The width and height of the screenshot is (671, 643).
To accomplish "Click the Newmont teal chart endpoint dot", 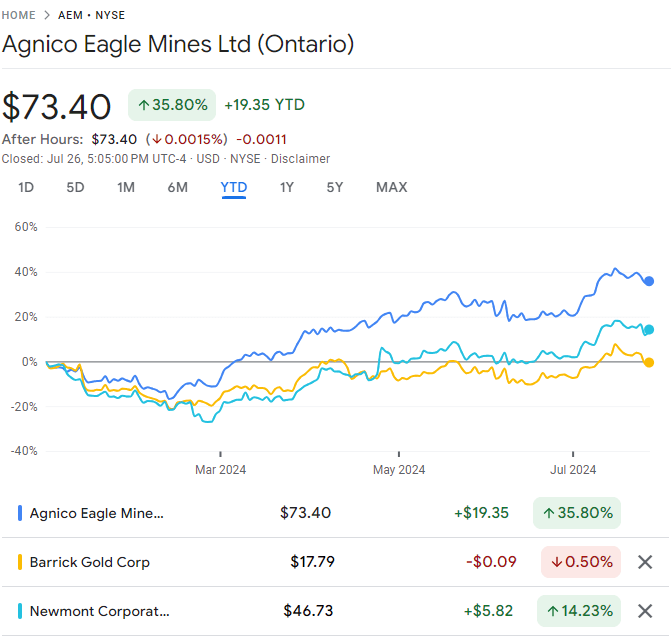I will [649, 329].
